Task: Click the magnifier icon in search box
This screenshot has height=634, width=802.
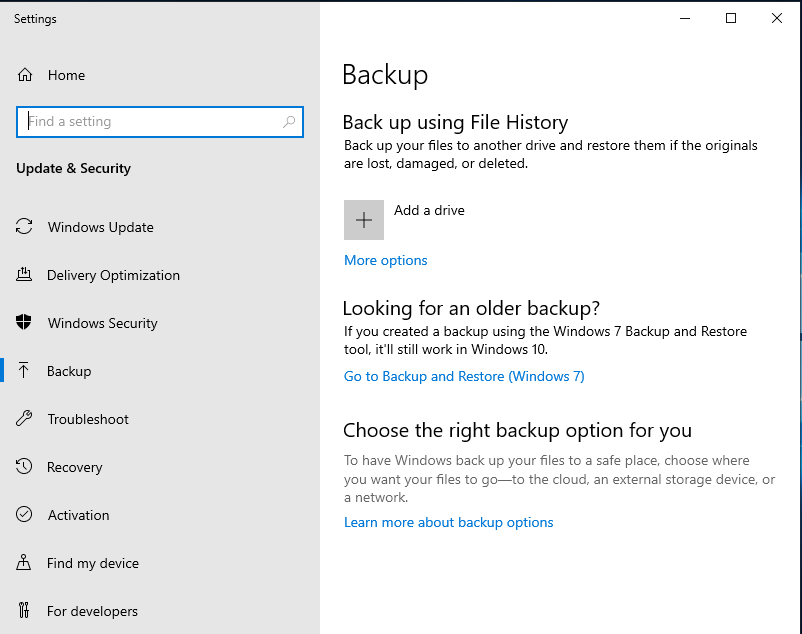Action: [289, 122]
